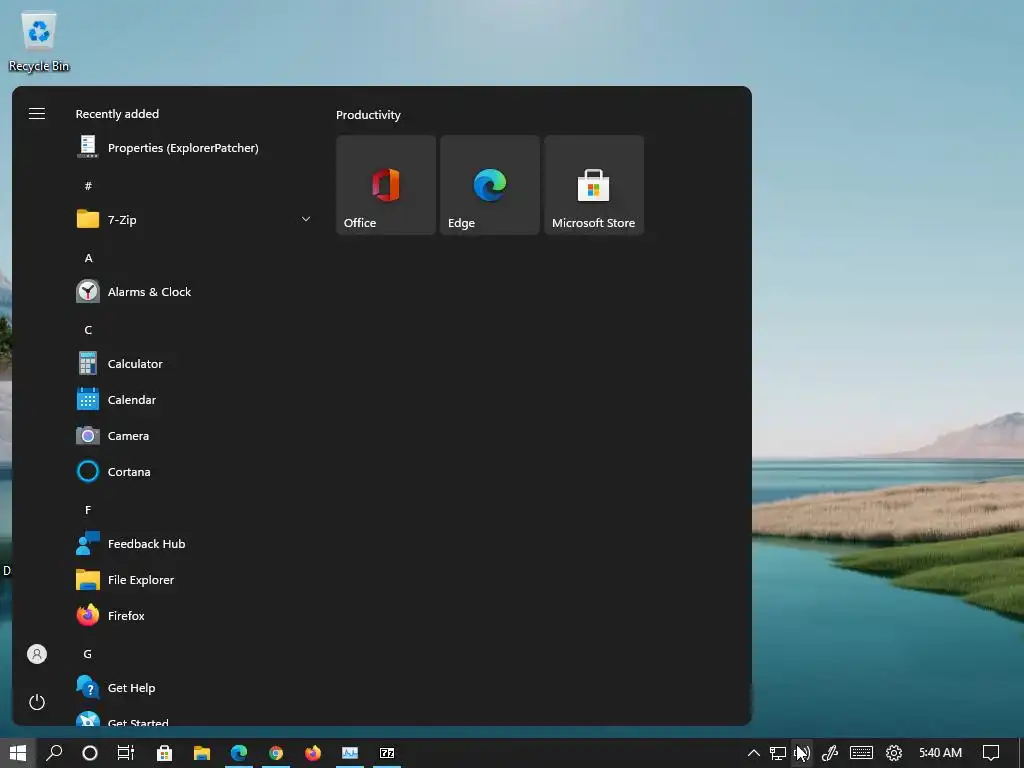The width and height of the screenshot is (1024, 768).
Task: Open the Office tile
Action: pyautogui.click(x=386, y=185)
